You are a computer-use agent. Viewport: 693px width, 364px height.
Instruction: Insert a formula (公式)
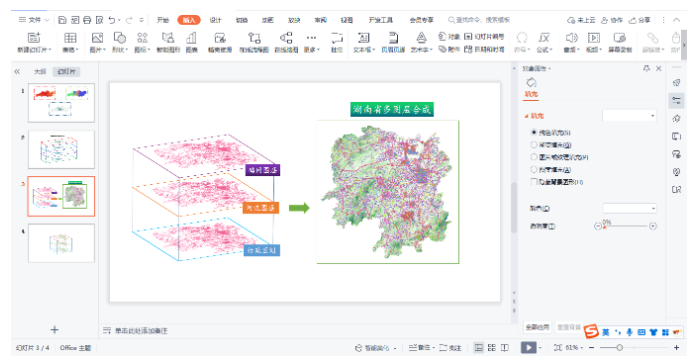544,42
